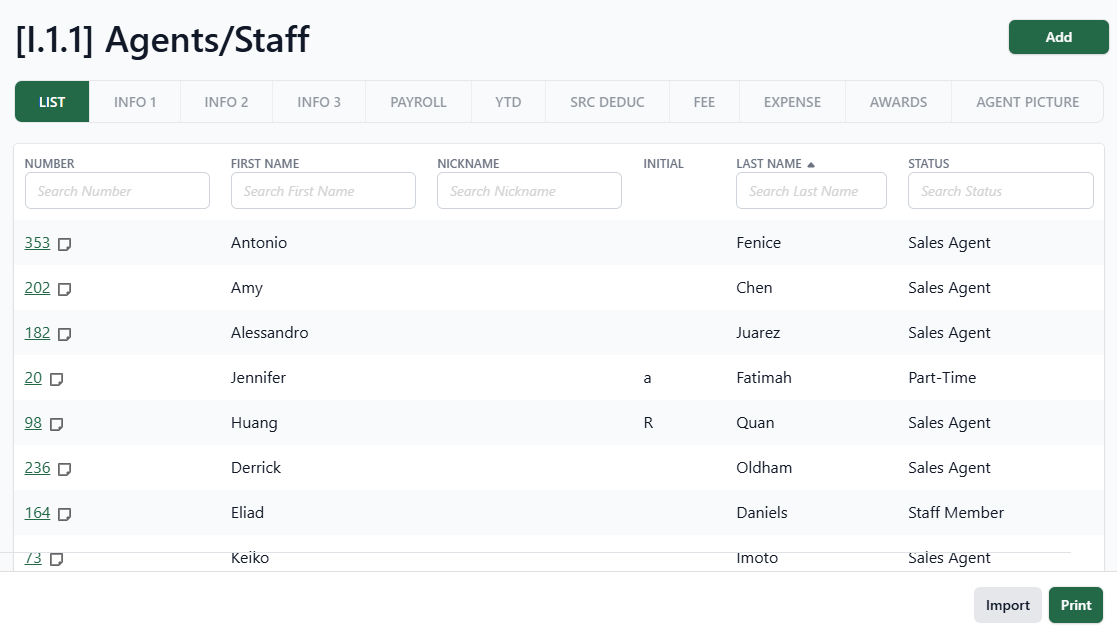
Task: Switch to the PAYROLL tab
Action: (x=418, y=101)
